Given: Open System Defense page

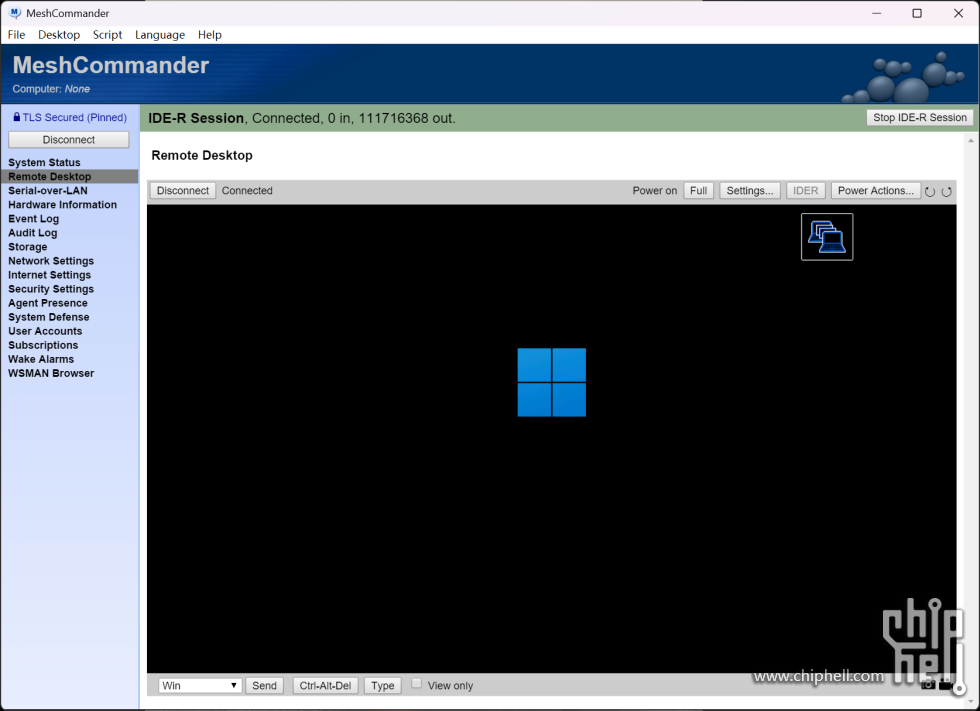Looking at the screenshot, I should tap(49, 317).
